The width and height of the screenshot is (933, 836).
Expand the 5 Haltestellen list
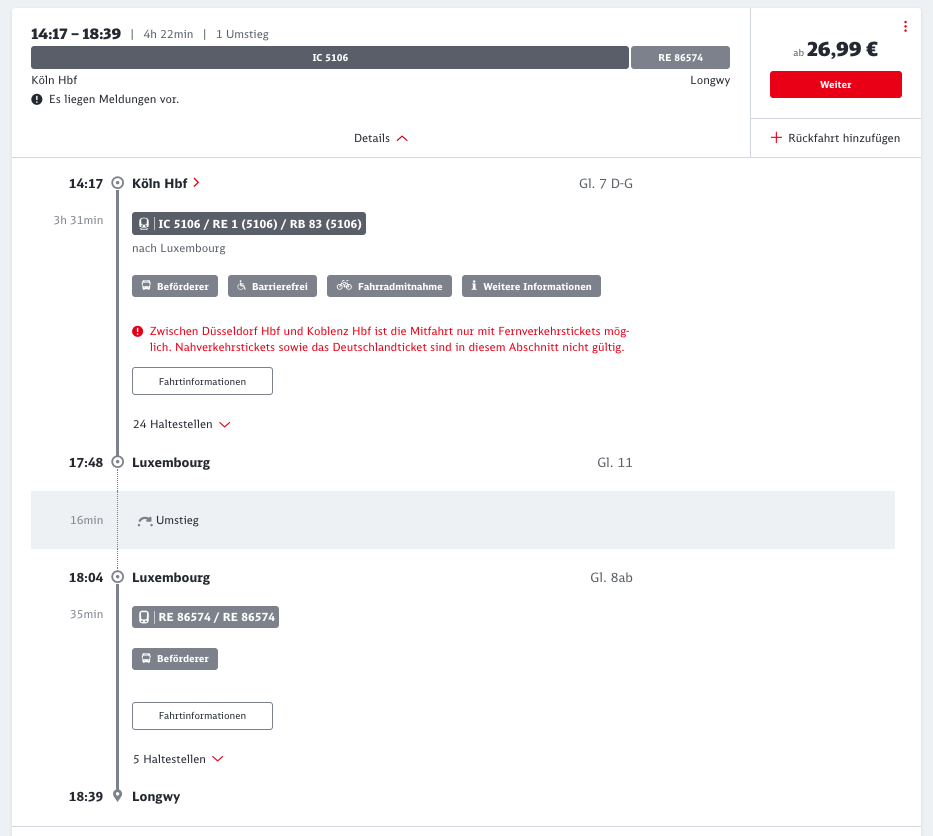tap(178, 759)
